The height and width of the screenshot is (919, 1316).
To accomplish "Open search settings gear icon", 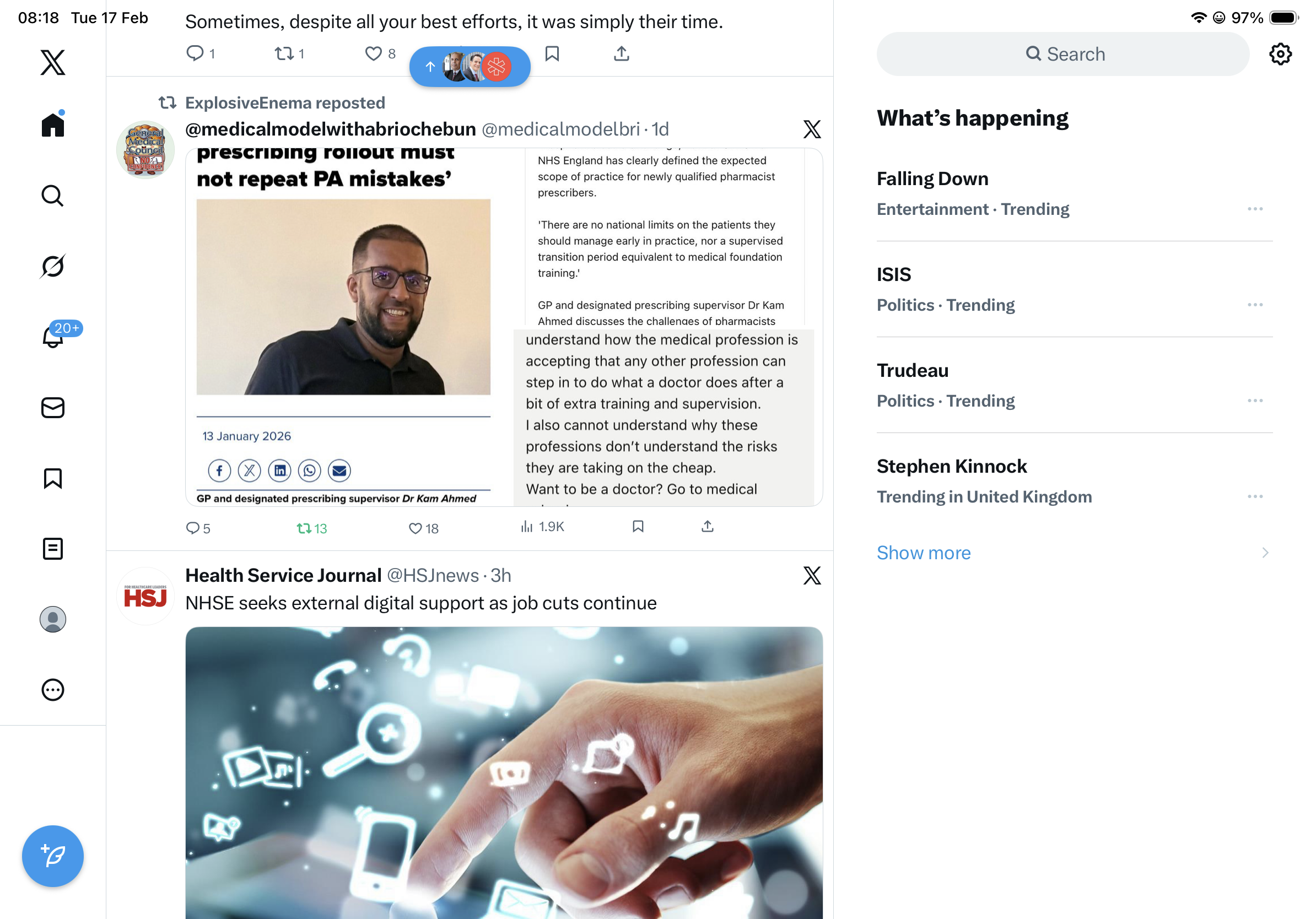I will pyautogui.click(x=1280, y=54).
